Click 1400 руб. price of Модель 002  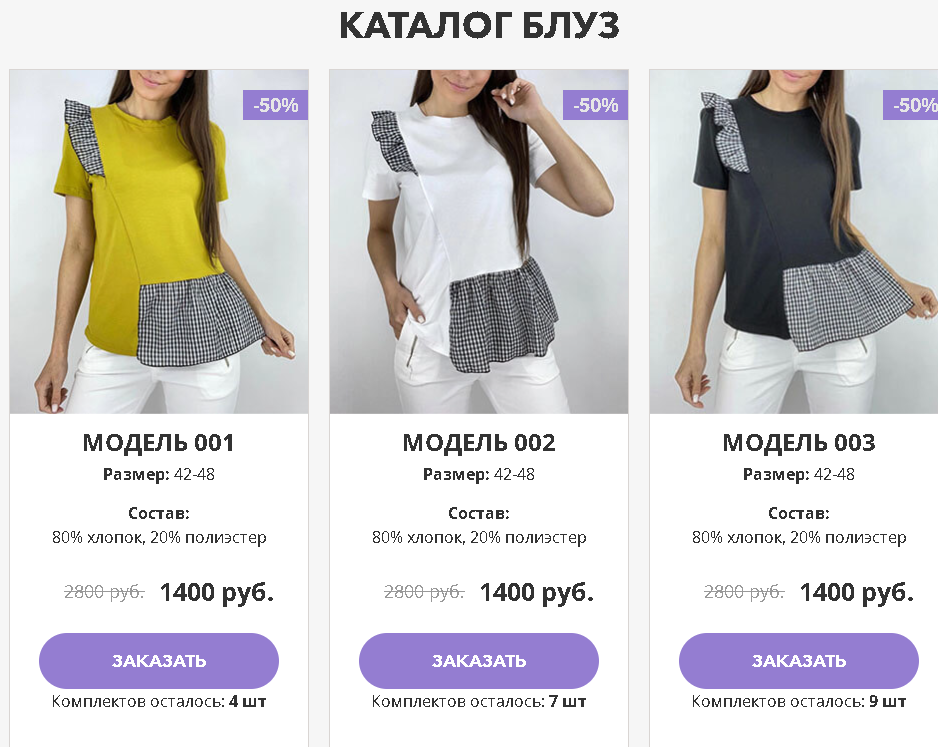(537, 593)
